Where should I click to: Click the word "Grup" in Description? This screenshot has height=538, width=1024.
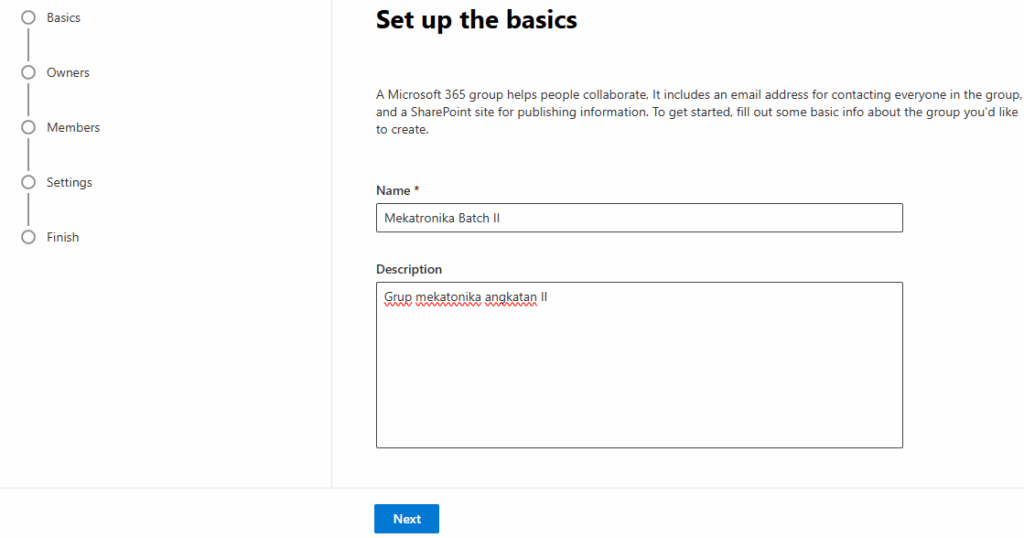coord(397,297)
